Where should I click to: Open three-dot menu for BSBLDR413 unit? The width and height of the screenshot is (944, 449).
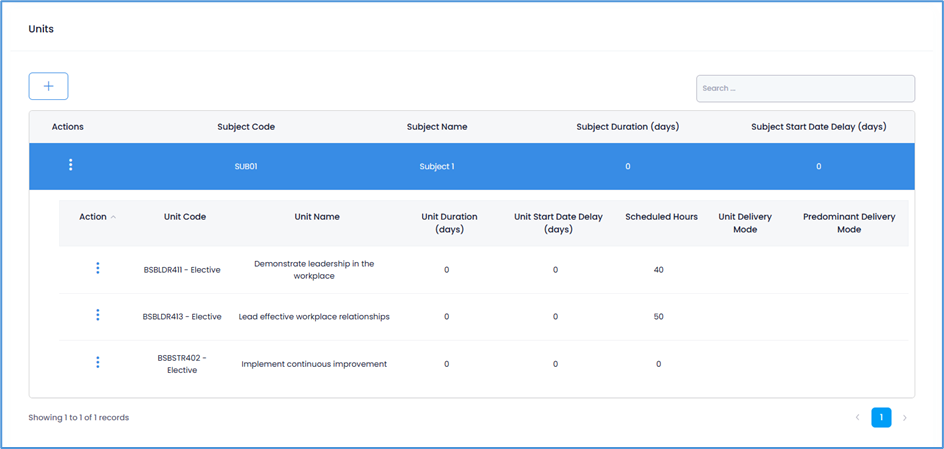tap(97, 315)
